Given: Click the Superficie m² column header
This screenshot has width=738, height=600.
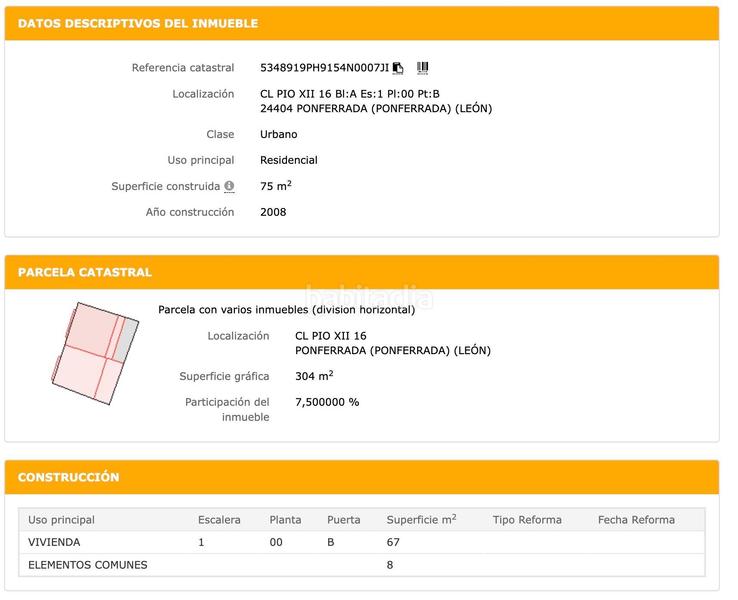Looking at the screenshot, I should click(421, 520).
